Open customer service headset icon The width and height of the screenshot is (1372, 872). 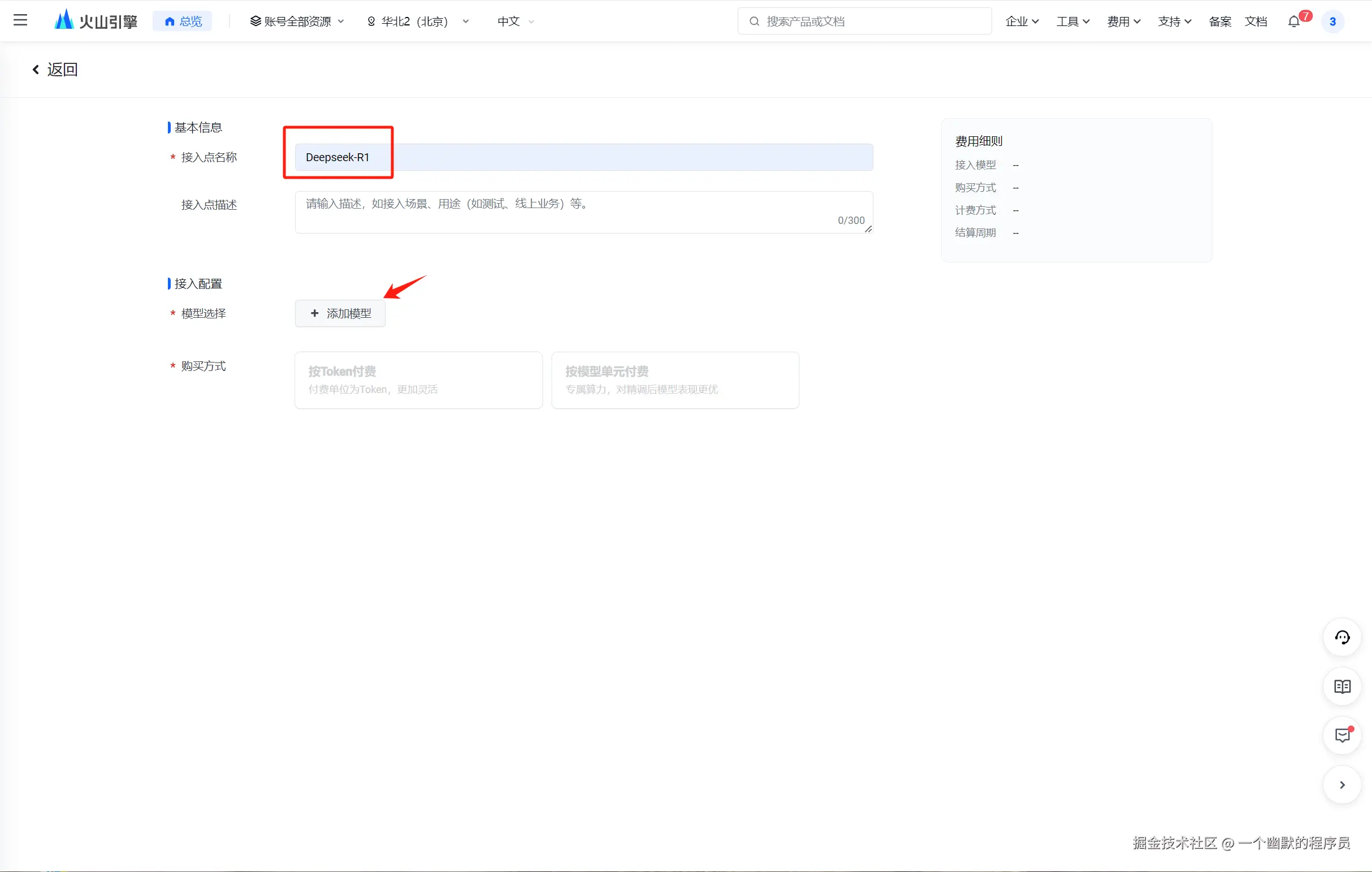[1343, 637]
